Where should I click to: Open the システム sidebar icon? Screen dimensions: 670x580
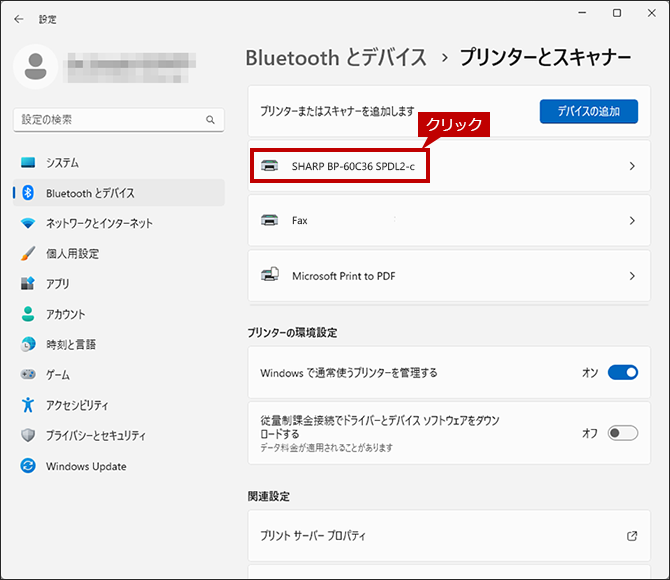[28, 162]
